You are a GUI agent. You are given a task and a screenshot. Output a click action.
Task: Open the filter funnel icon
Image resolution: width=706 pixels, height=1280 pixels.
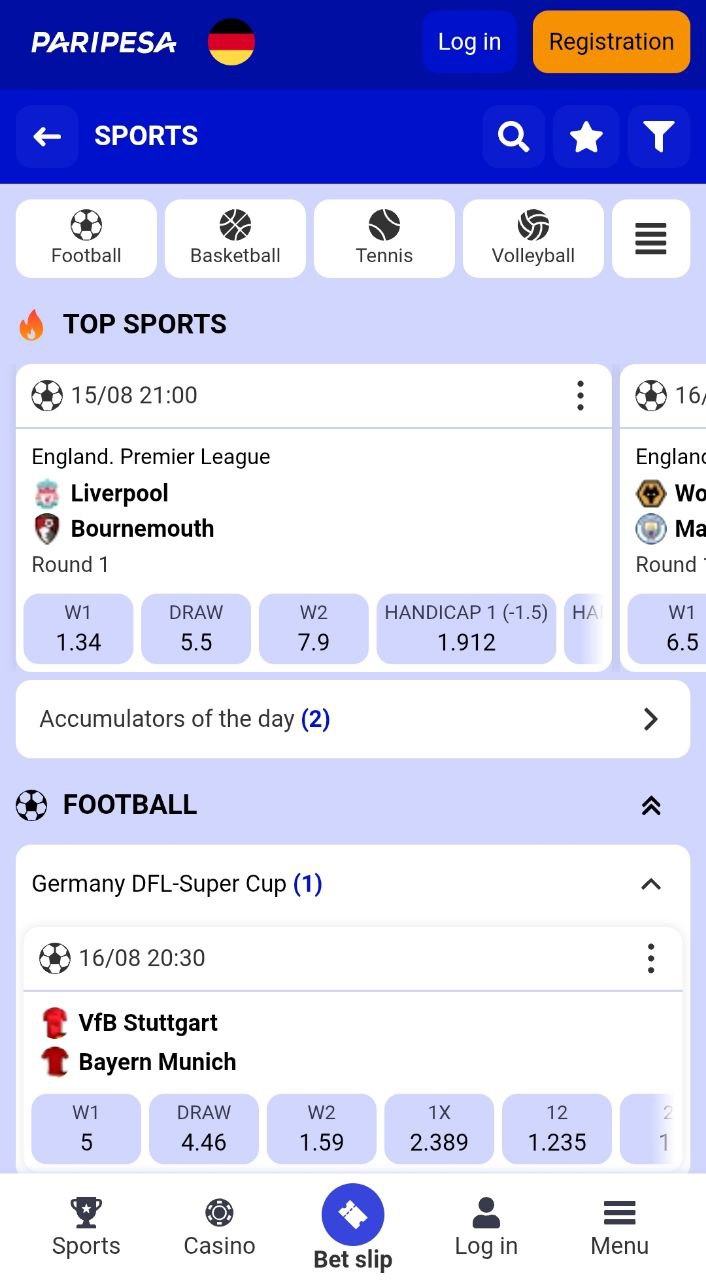click(x=659, y=136)
